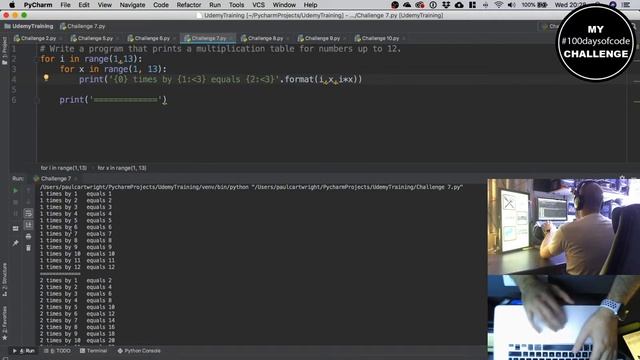This screenshot has width=640, height=360.
Task: Click the battery 100% indicator
Action: 534,5
